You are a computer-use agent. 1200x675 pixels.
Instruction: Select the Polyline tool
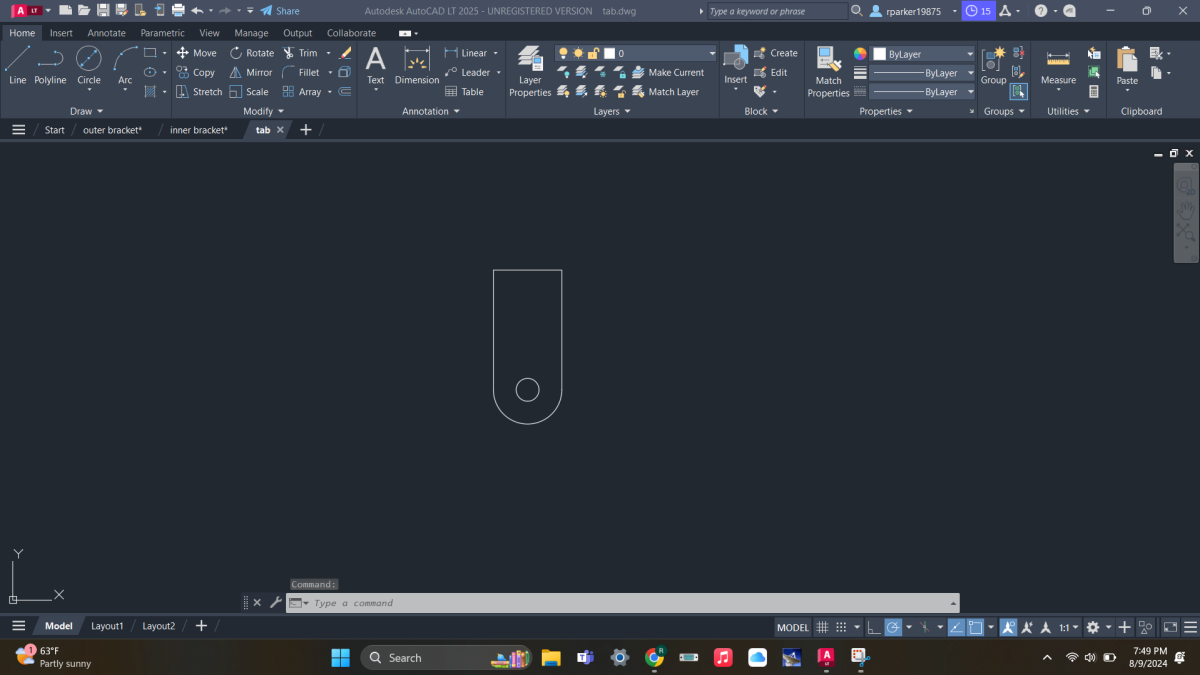click(x=50, y=65)
